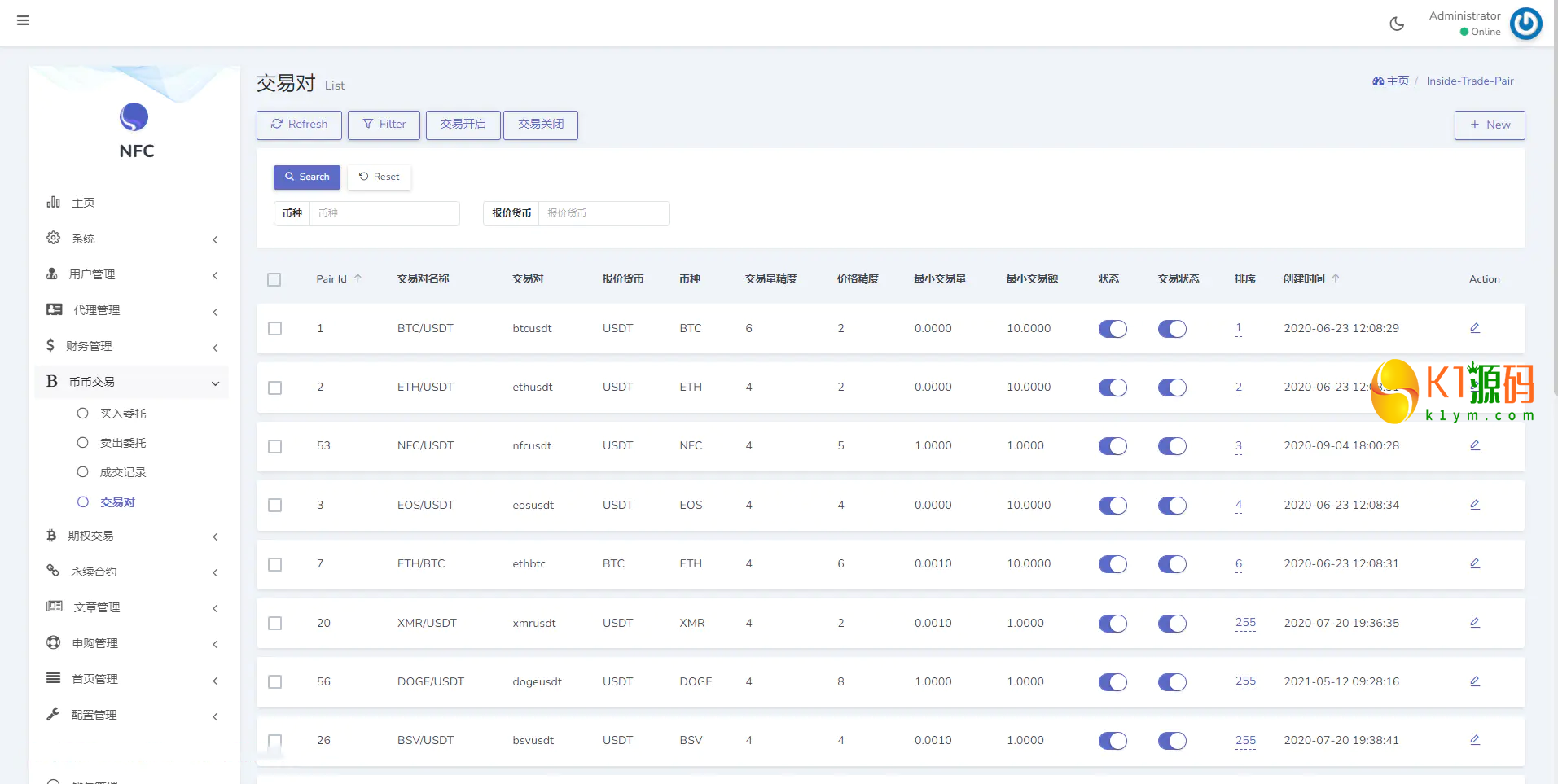Open the Filter button
Image resolution: width=1558 pixels, height=784 pixels.
click(x=384, y=125)
